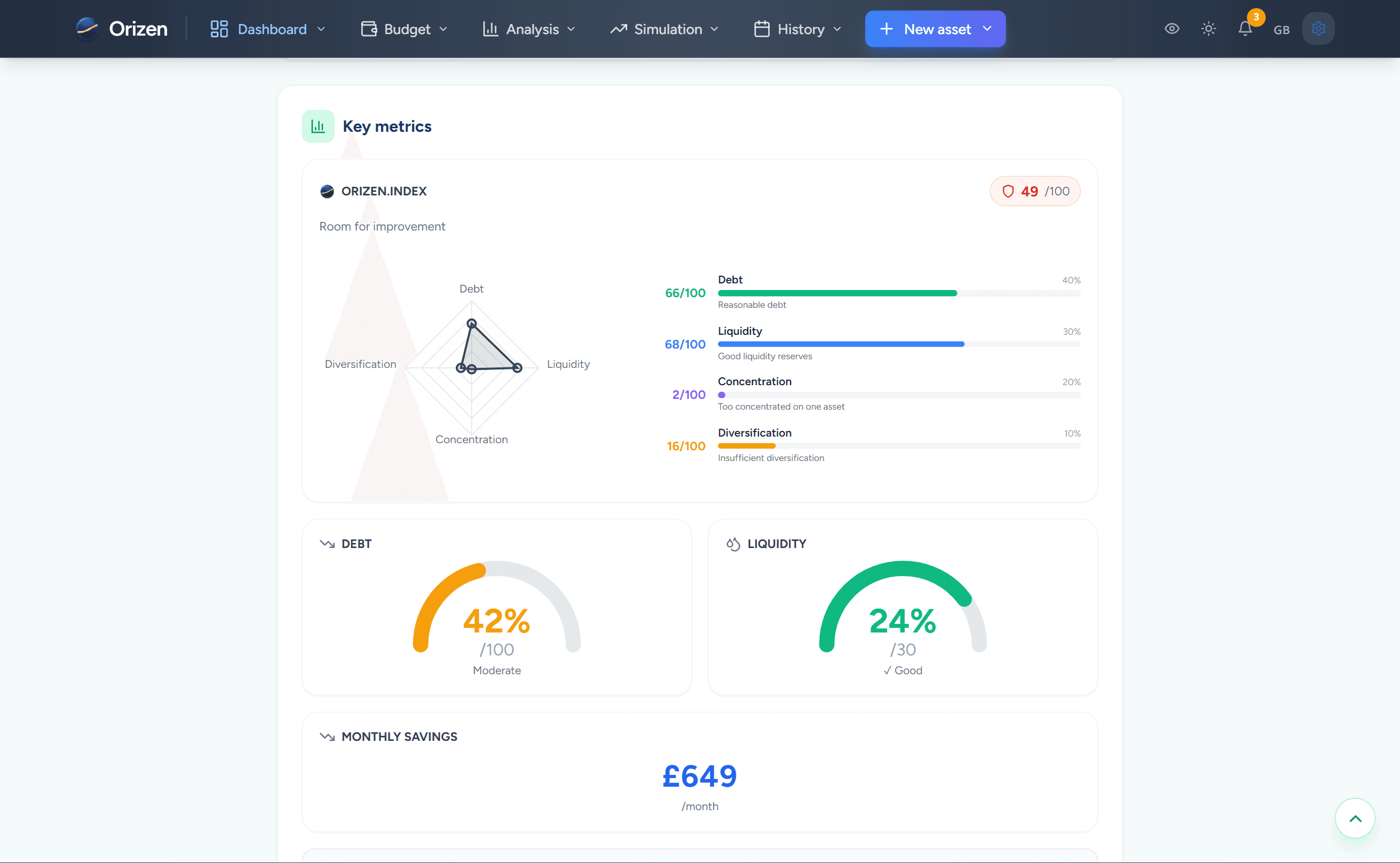Click the 30% Liquidity weight label
Viewport: 1400px width, 863px height.
(x=1071, y=332)
